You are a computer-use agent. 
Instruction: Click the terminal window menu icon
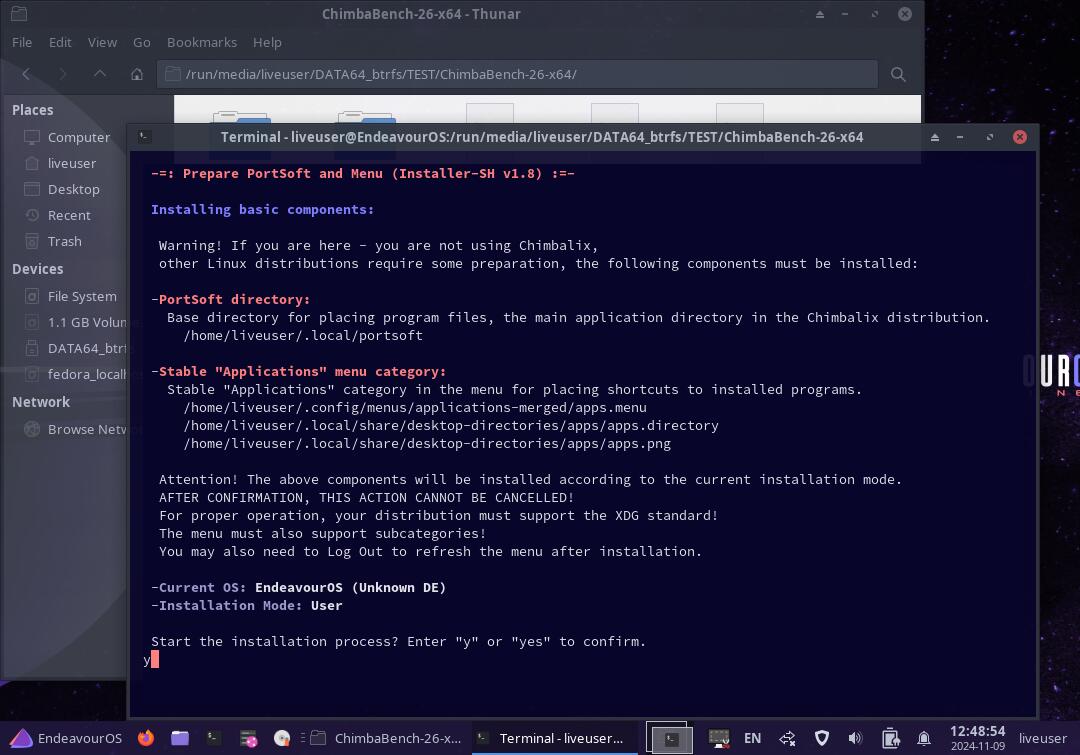(144, 136)
